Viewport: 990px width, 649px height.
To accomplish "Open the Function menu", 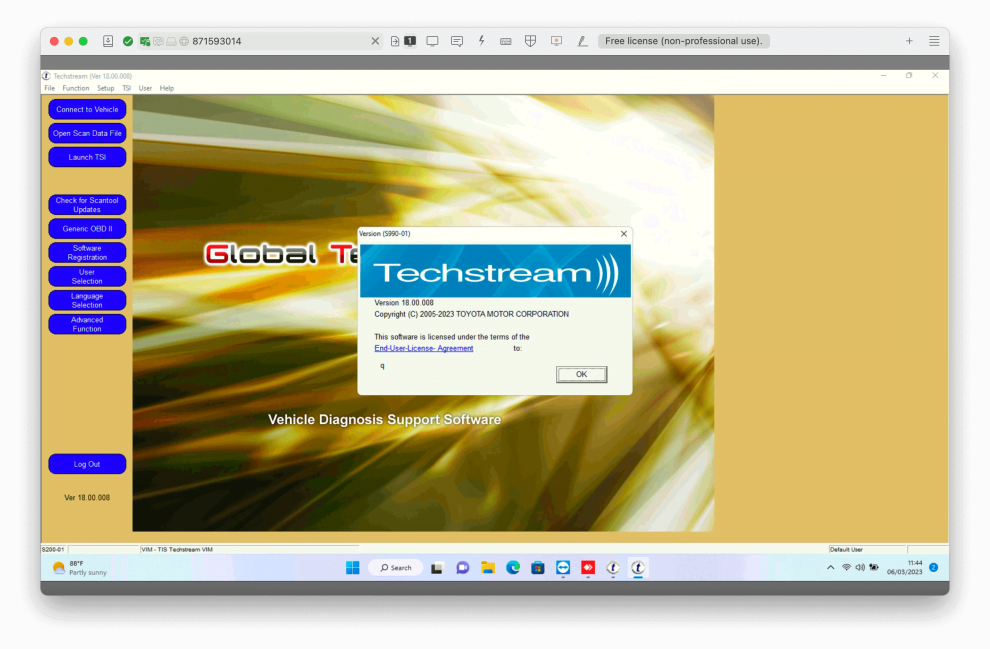I will point(76,88).
